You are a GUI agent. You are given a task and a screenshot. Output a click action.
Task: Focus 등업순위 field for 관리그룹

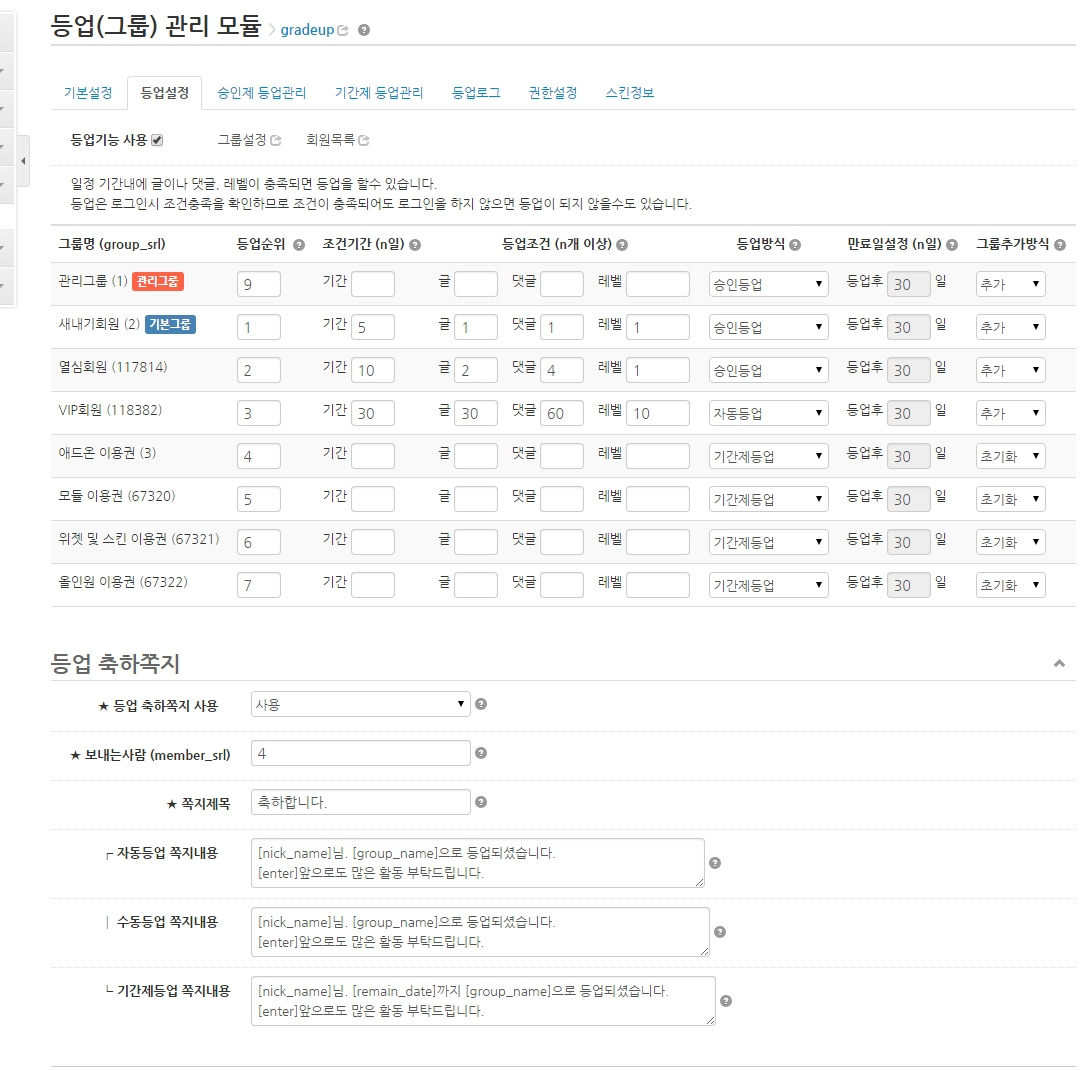point(258,284)
